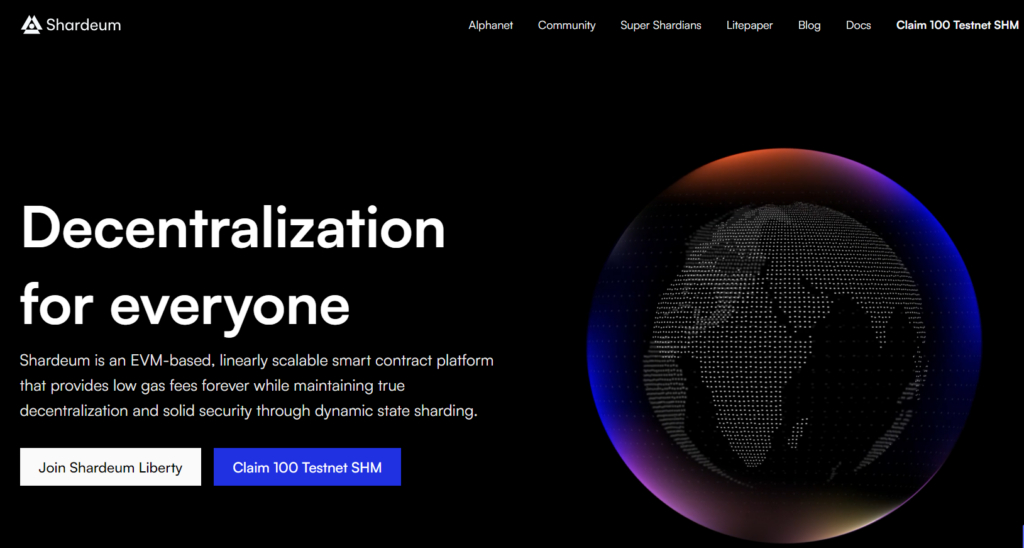Click the Shardeum EVM-based description paragraph
The height and width of the screenshot is (548, 1024).
pos(257,386)
